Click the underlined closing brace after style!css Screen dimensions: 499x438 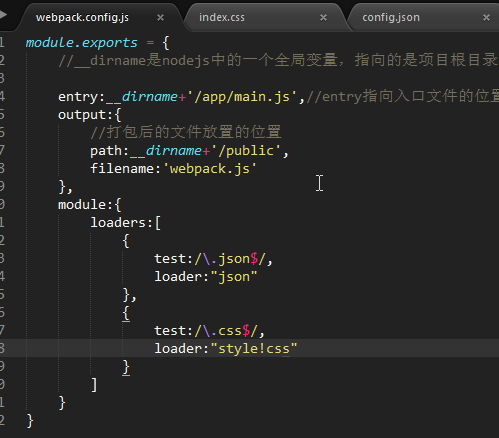(x=126, y=367)
